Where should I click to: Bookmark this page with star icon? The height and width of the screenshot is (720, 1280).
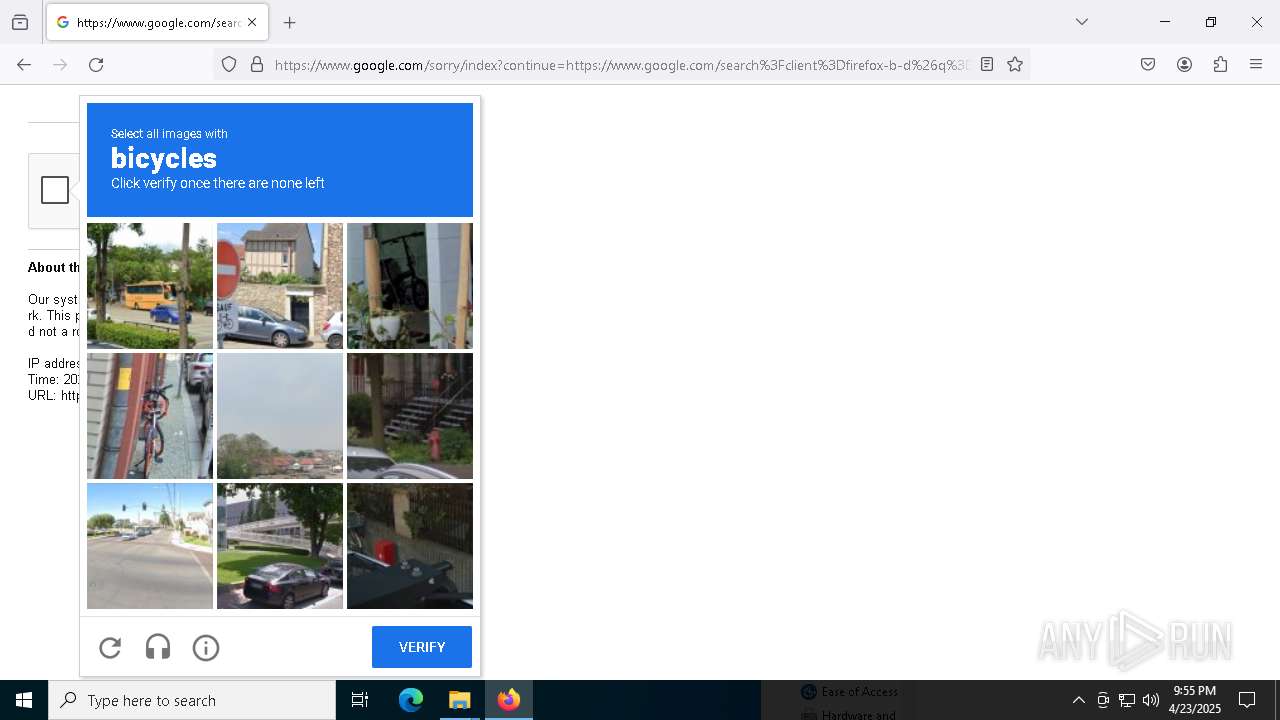pos(1015,64)
